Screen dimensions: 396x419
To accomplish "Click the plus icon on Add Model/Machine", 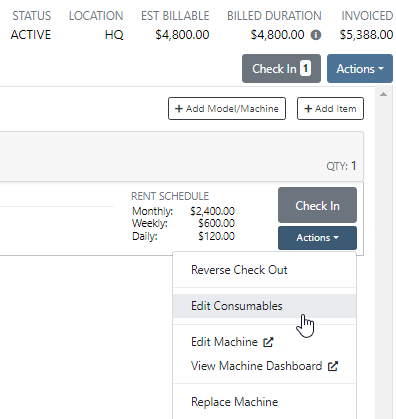I will pos(179,109).
